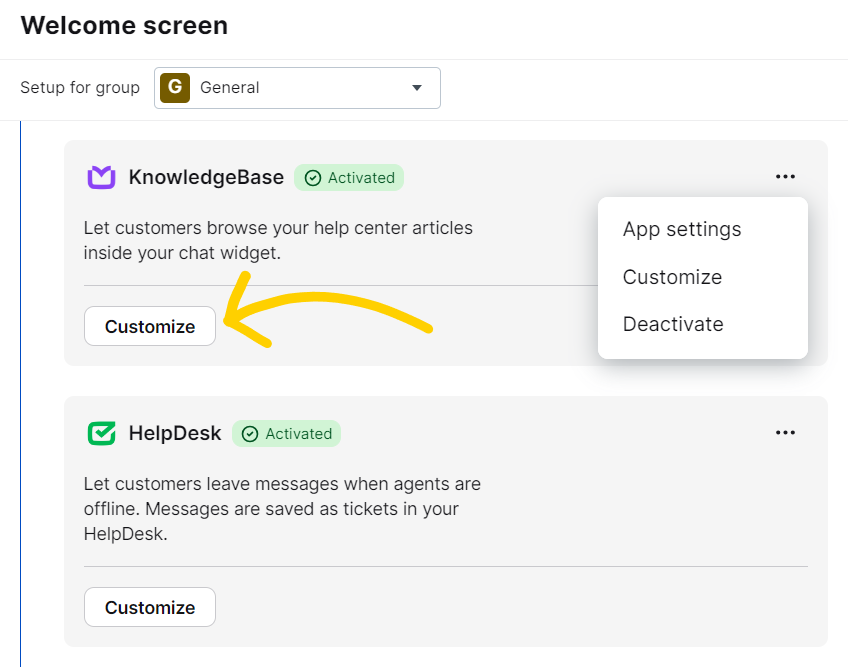The width and height of the screenshot is (848, 667).
Task: Open the HelpDesk three-dot menu
Action: (x=785, y=433)
